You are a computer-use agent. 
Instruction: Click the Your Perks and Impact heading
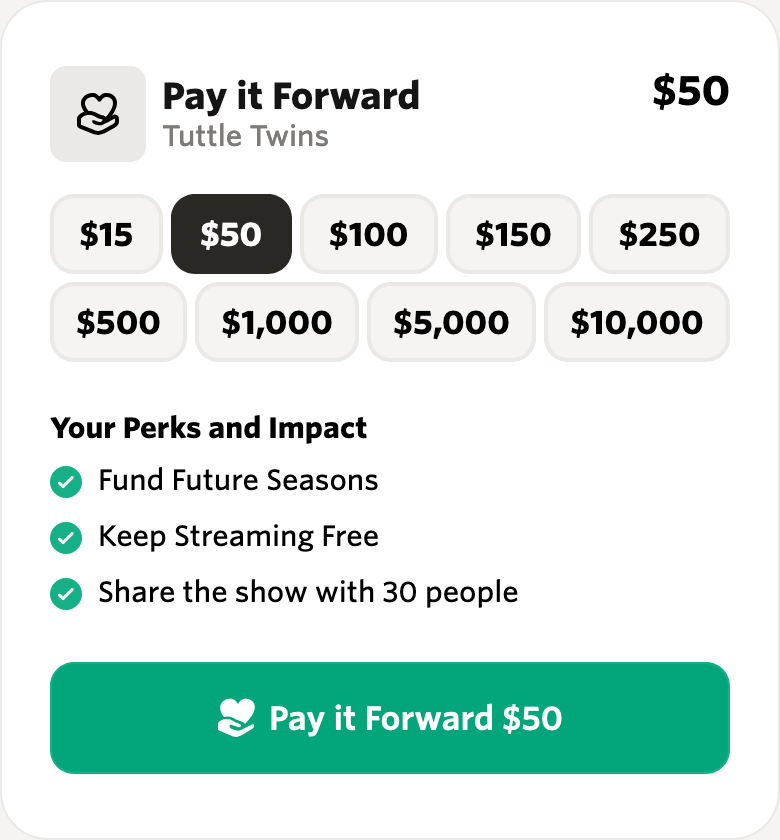point(208,429)
